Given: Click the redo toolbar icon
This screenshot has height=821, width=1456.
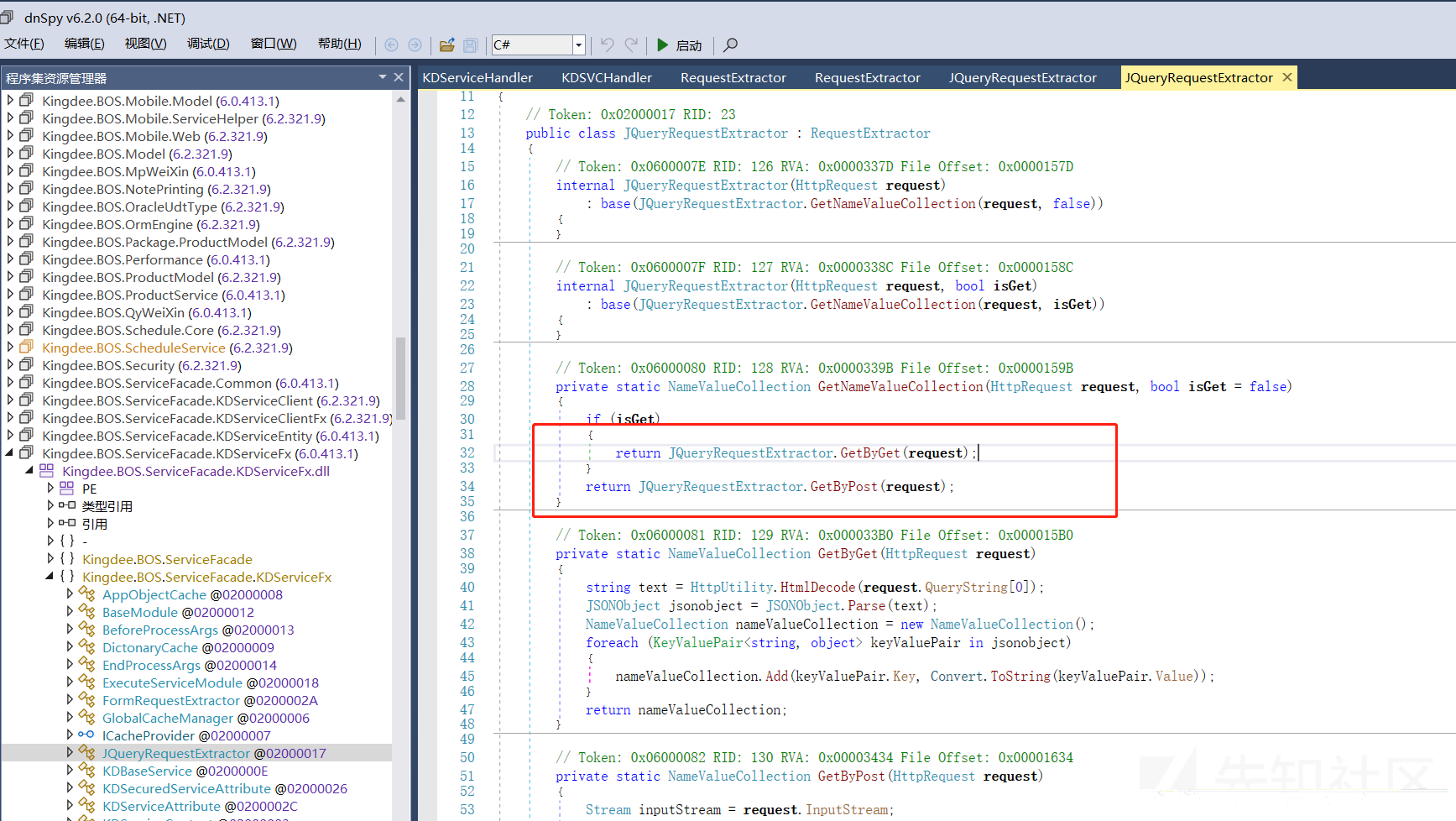Looking at the screenshot, I should click(x=631, y=44).
